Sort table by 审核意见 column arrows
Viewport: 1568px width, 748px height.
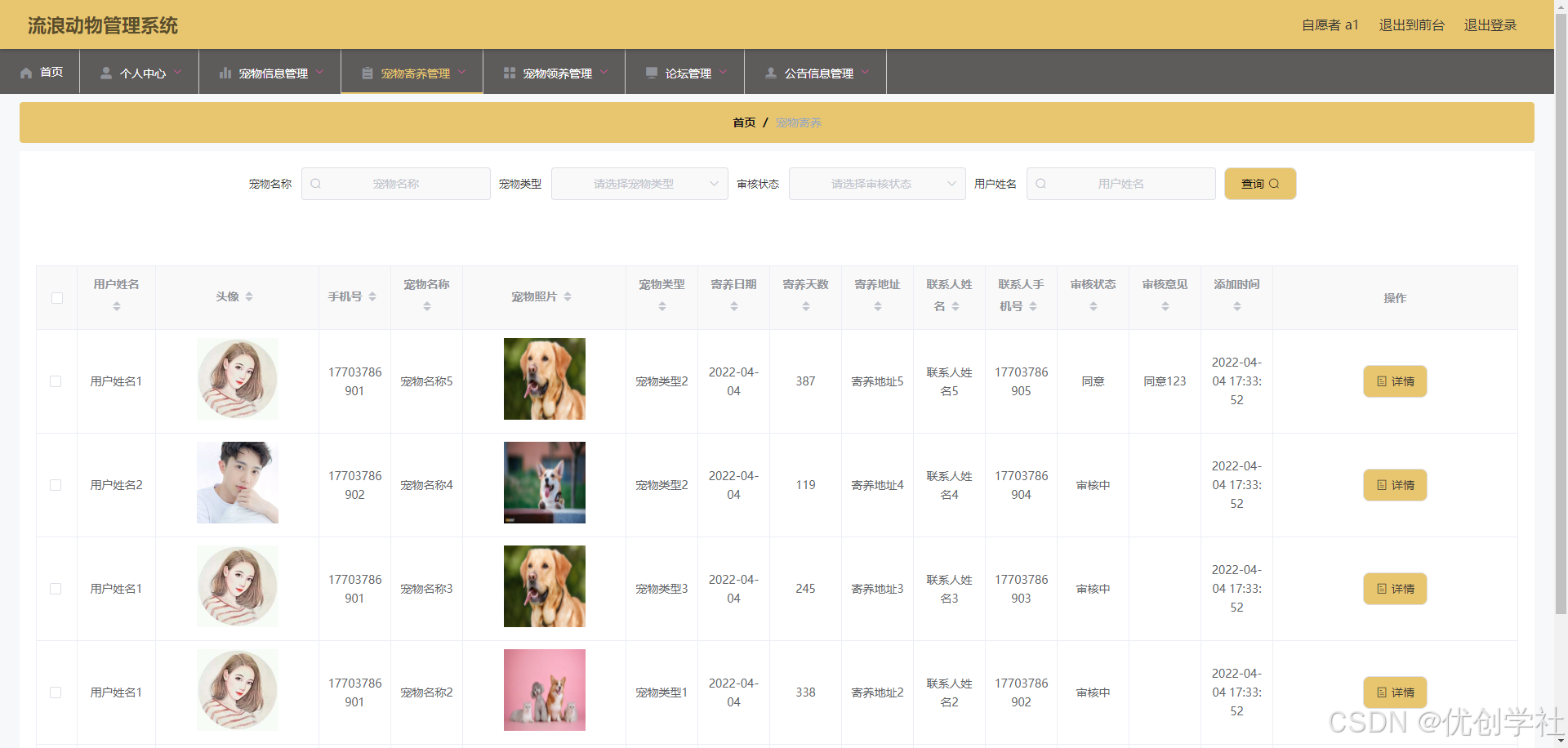1165,306
